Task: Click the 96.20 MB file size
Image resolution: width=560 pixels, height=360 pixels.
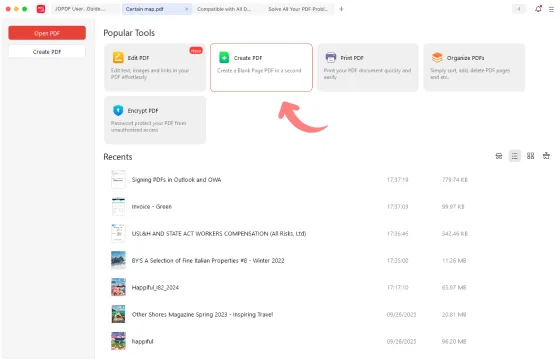Action: [454, 341]
